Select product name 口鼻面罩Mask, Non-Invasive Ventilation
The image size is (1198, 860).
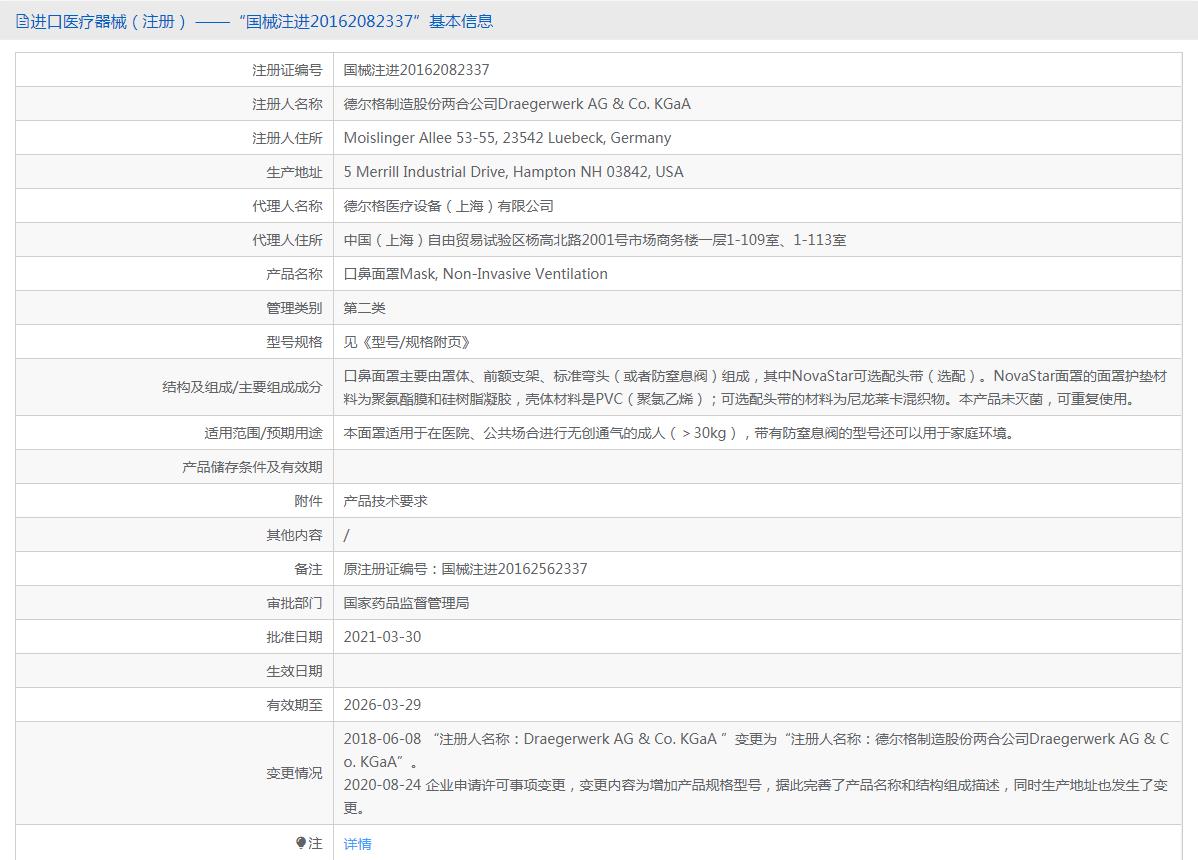pyautogui.click(x=475, y=273)
